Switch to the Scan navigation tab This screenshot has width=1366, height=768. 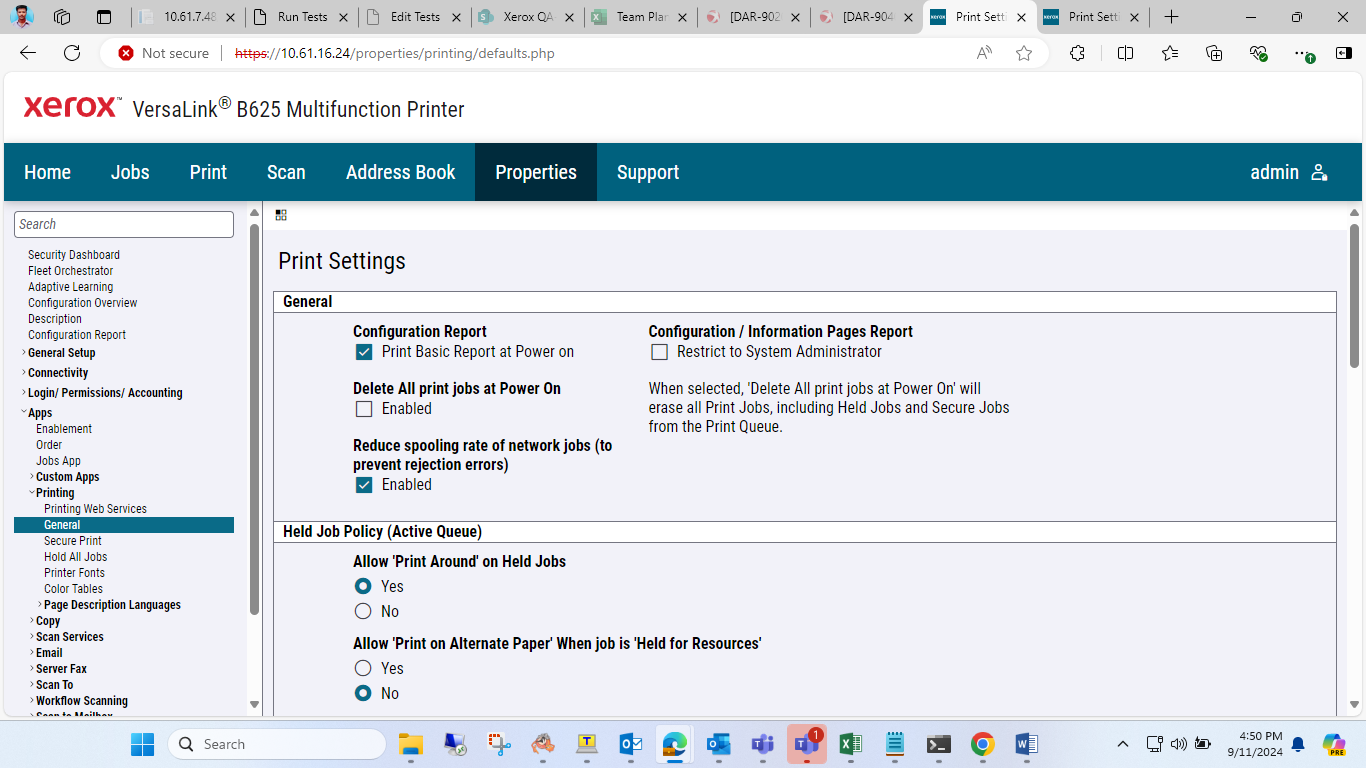286,172
